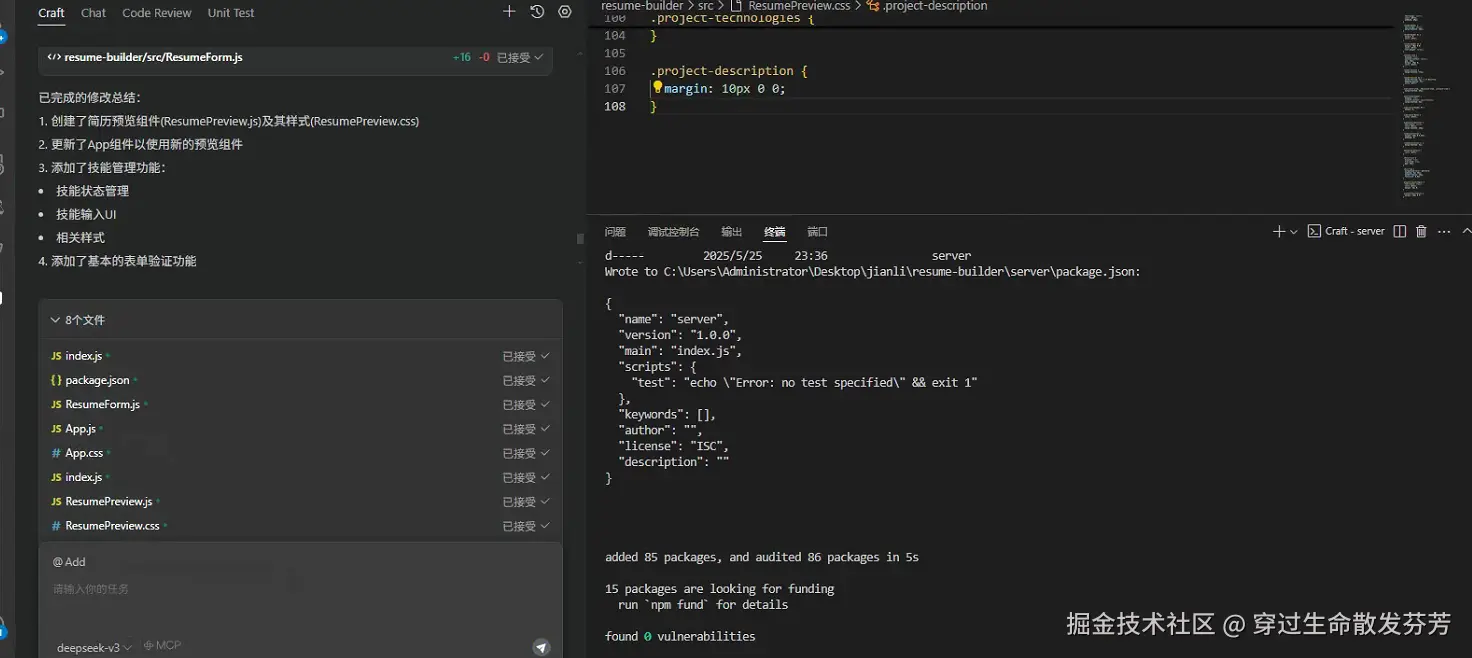1472x658 pixels.
Task: Start a new session with the plus icon
Action: [509, 12]
